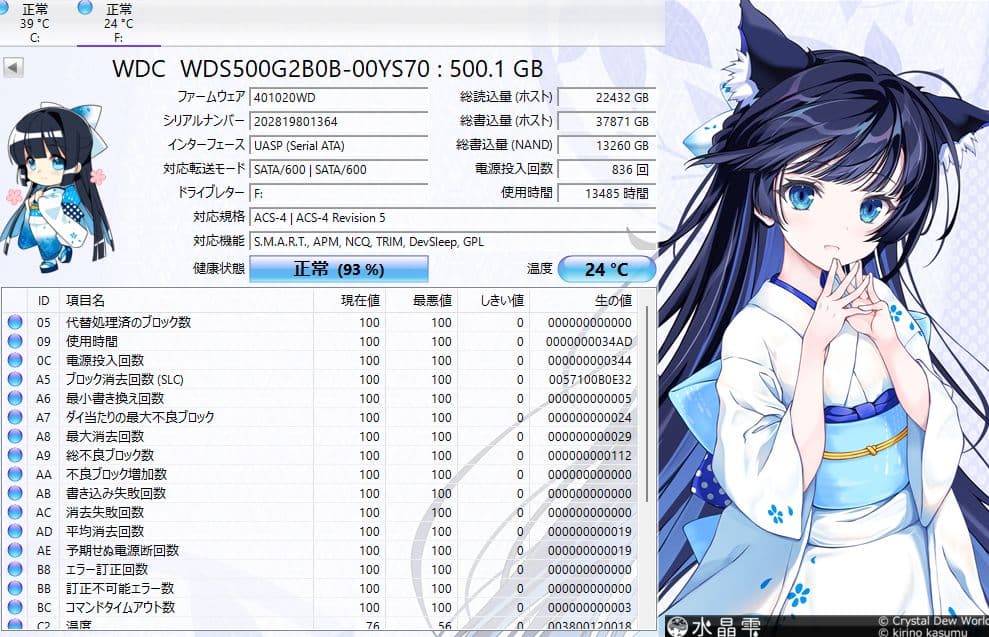Viewport: 989px width, 637px height.
Task: Click the 24 °C temperature display
Action: (x=605, y=268)
